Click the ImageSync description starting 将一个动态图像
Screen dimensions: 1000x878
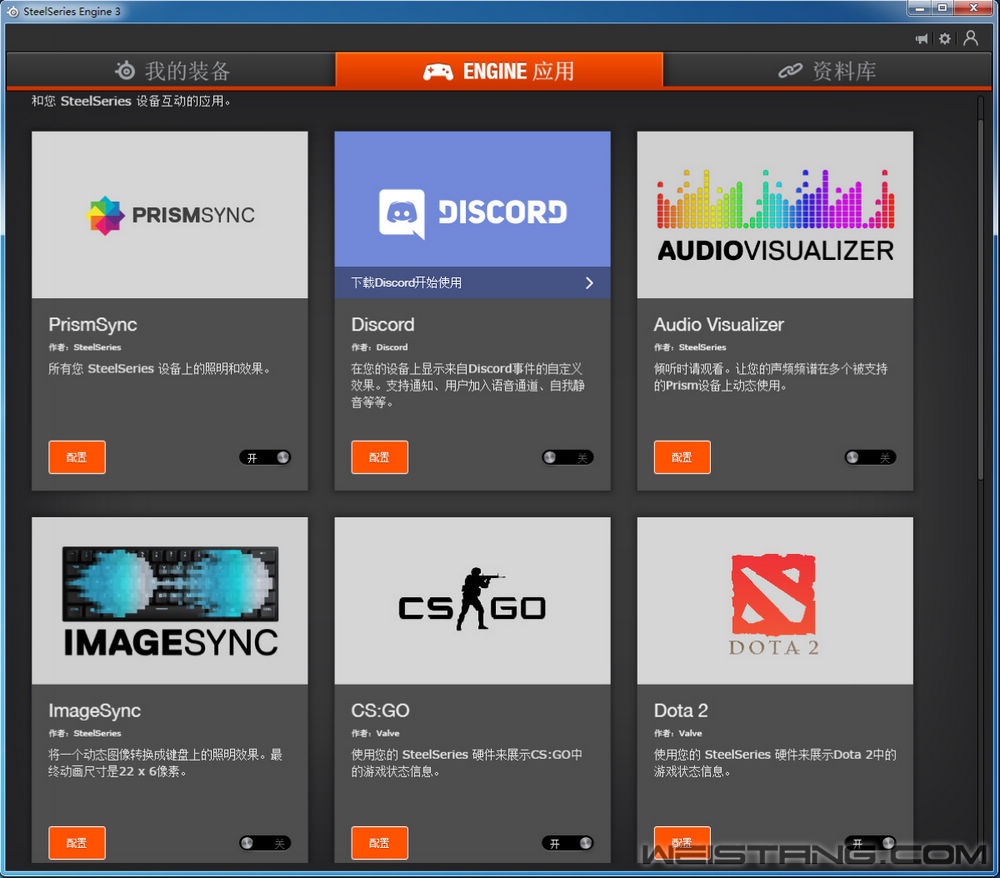[165, 763]
